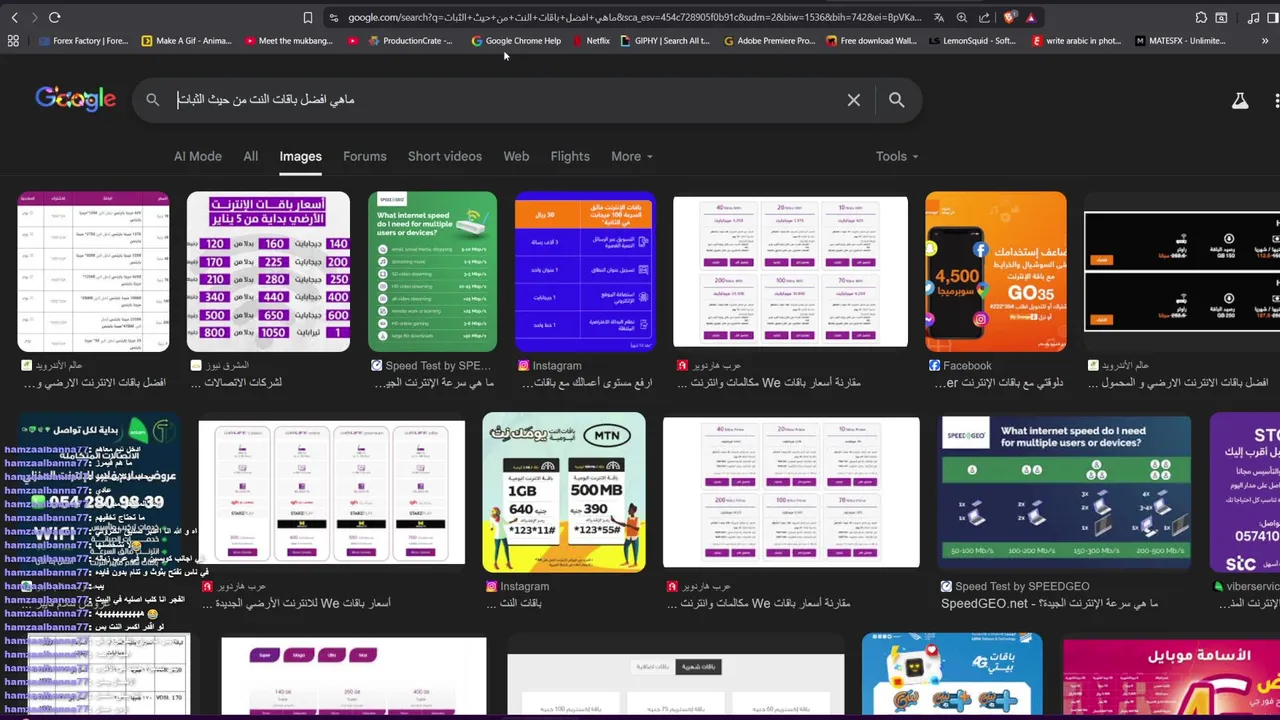This screenshot has height=720, width=1280.
Task: Click the address bar URL
Action: (635, 17)
